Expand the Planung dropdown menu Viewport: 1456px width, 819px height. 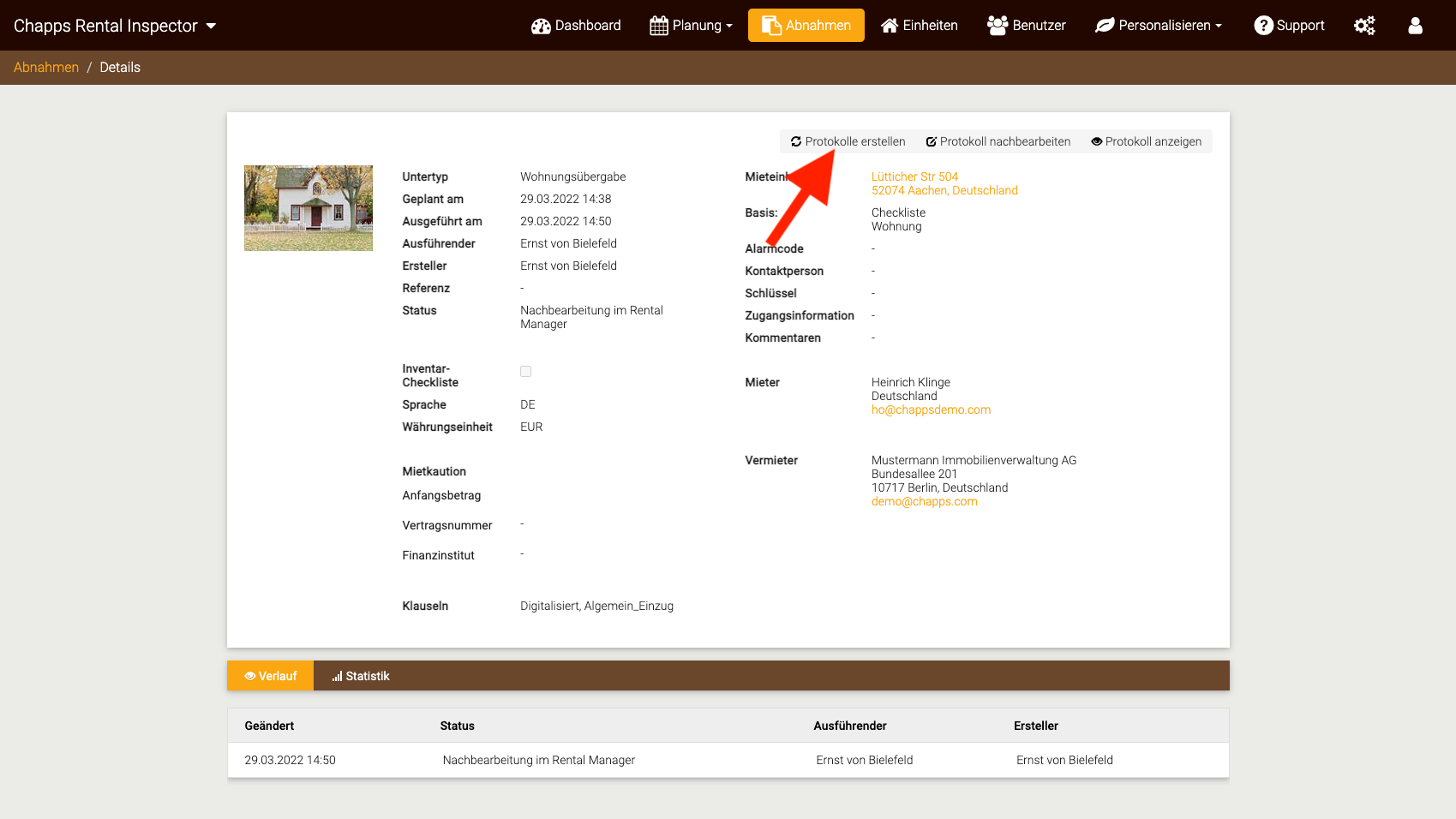(691, 26)
